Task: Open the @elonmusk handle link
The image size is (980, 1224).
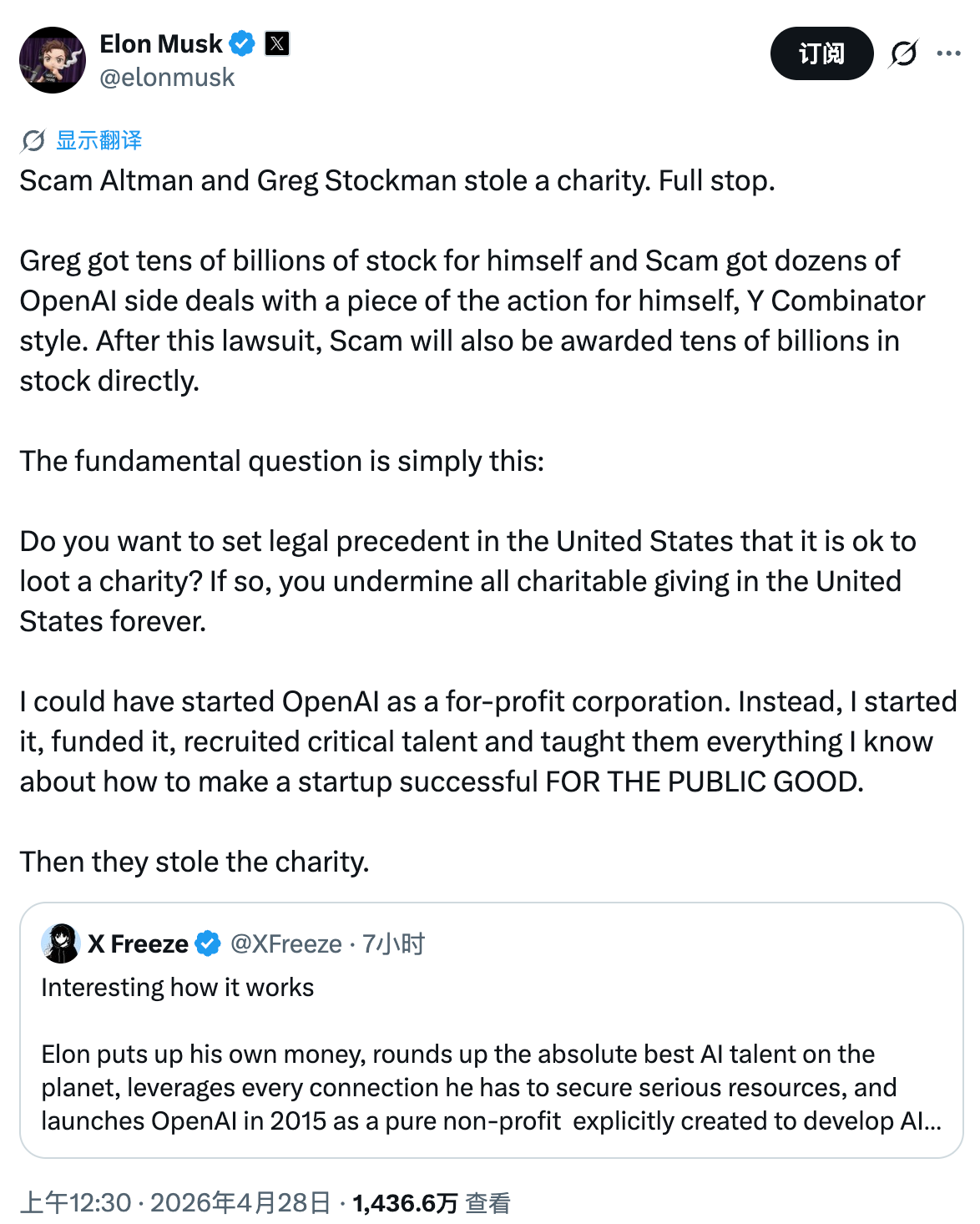Action: click(167, 78)
